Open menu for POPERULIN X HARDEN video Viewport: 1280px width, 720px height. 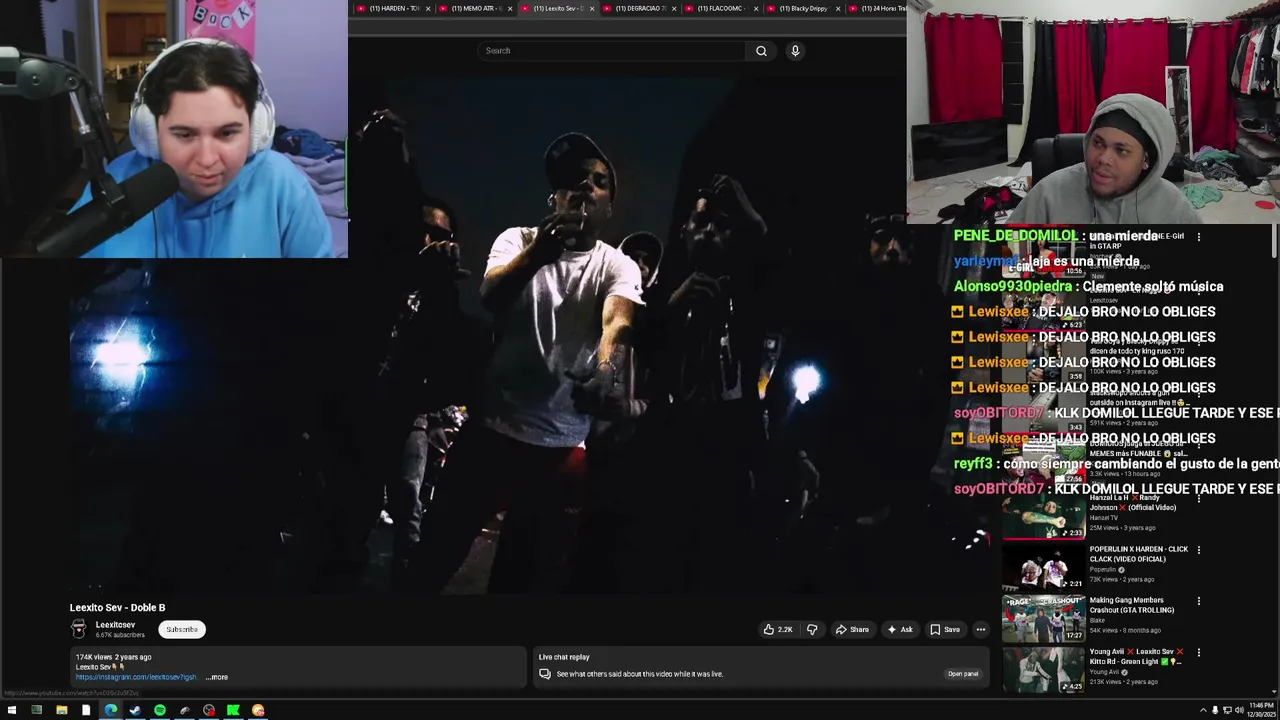pos(1199,550)
